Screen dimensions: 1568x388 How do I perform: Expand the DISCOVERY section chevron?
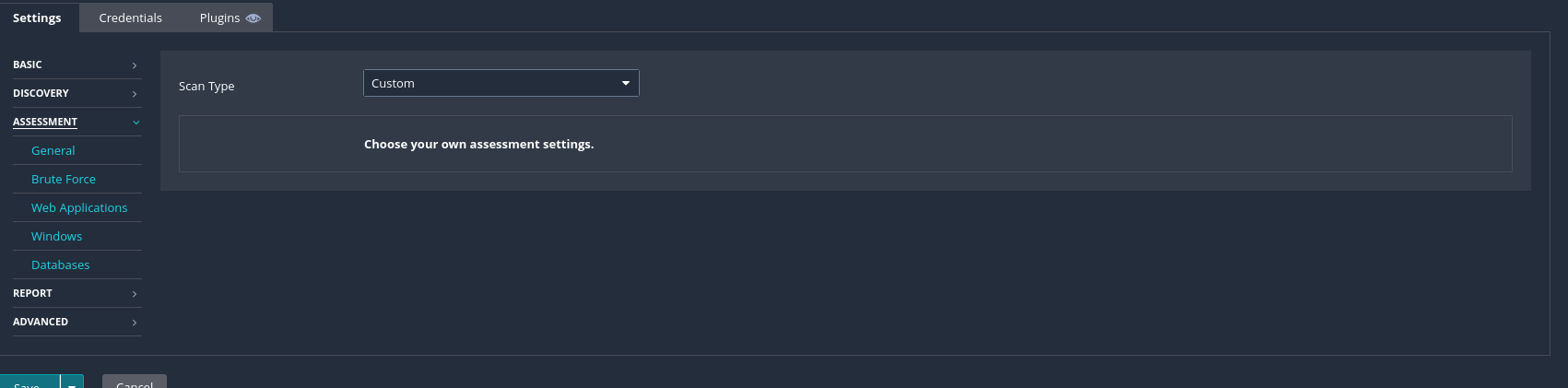click(x=135, y=94)
